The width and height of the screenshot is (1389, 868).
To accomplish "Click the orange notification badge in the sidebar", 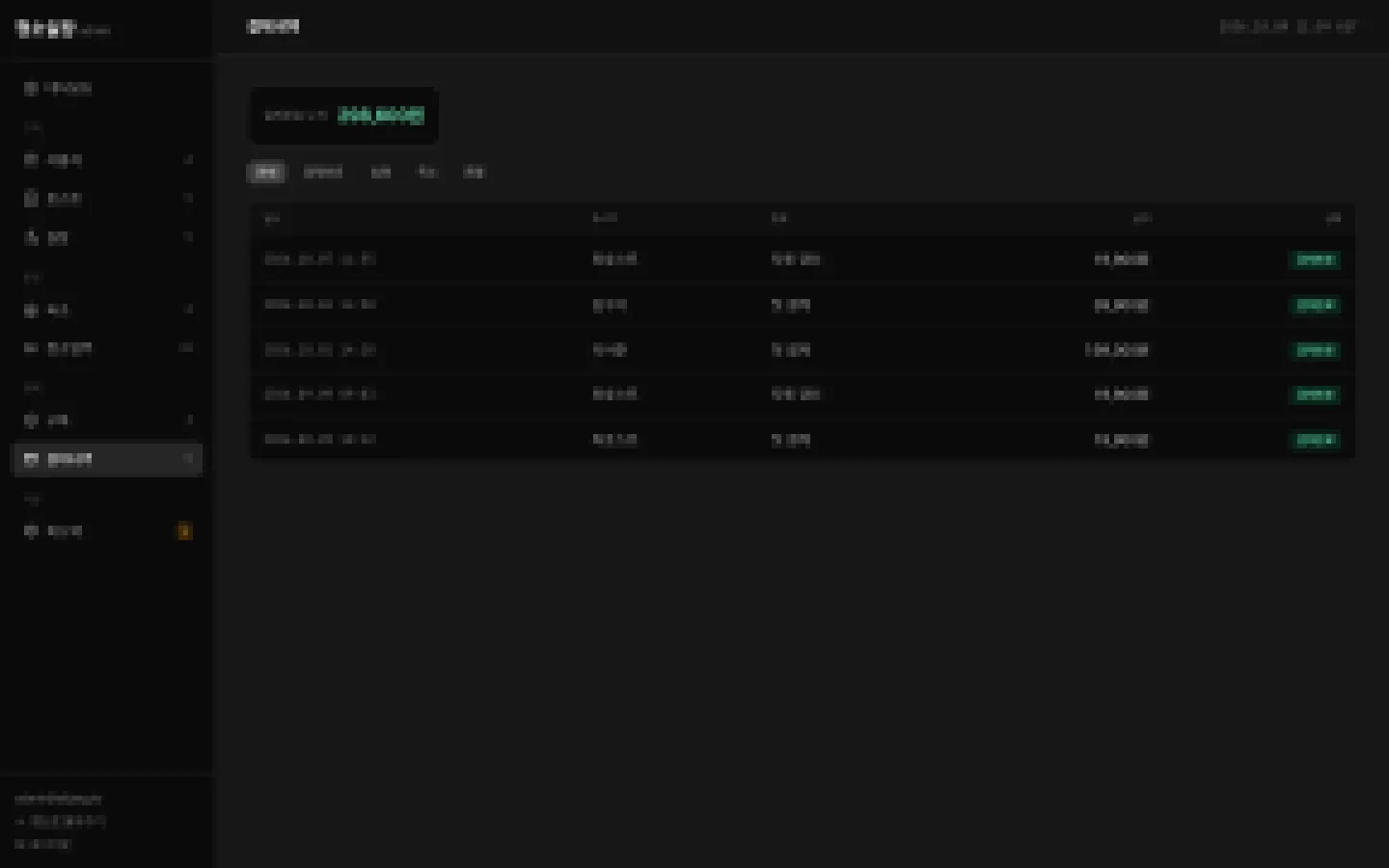I will [x=184, y=531].
